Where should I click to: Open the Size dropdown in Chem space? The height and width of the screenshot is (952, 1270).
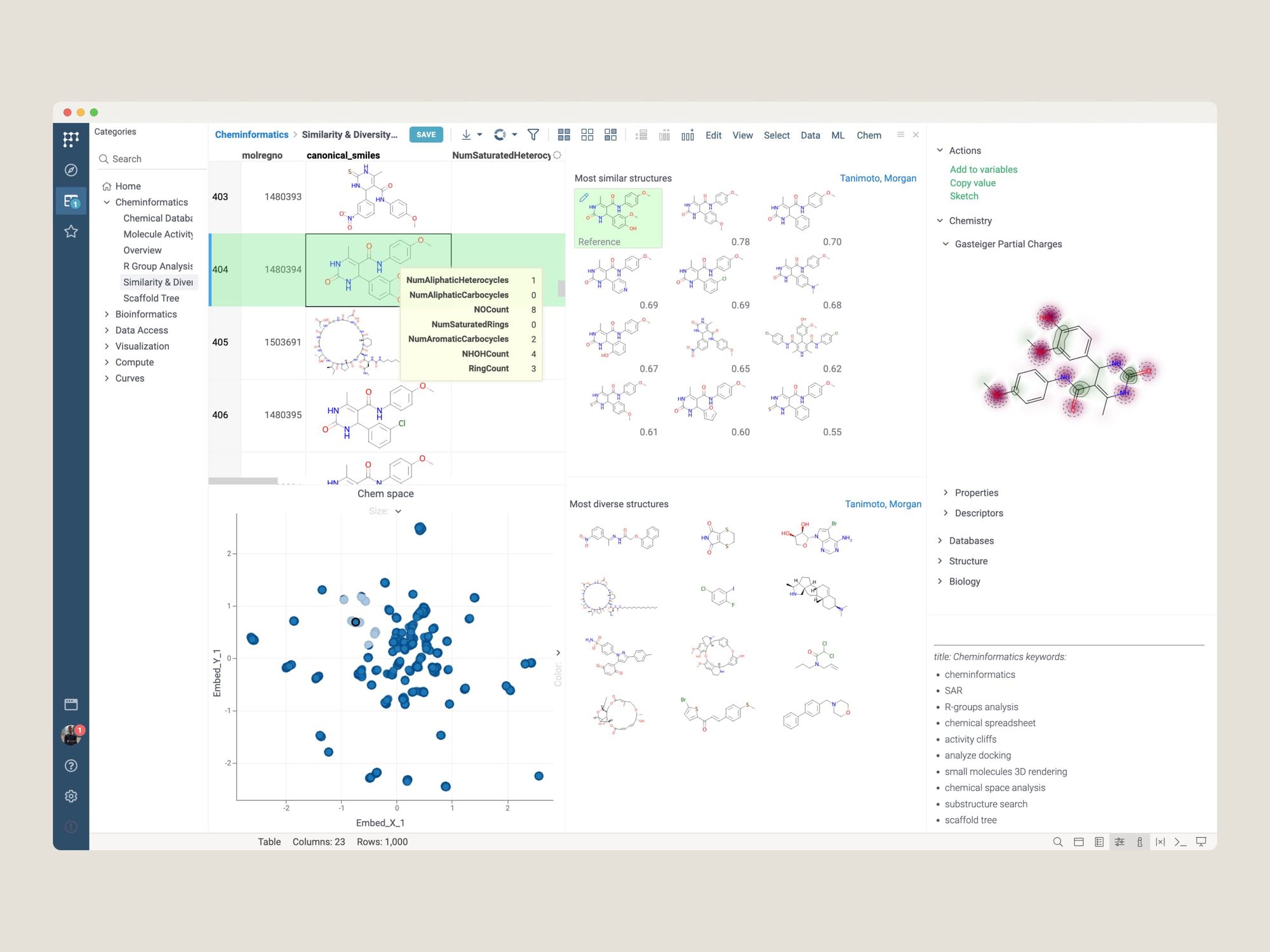[398, 511]
